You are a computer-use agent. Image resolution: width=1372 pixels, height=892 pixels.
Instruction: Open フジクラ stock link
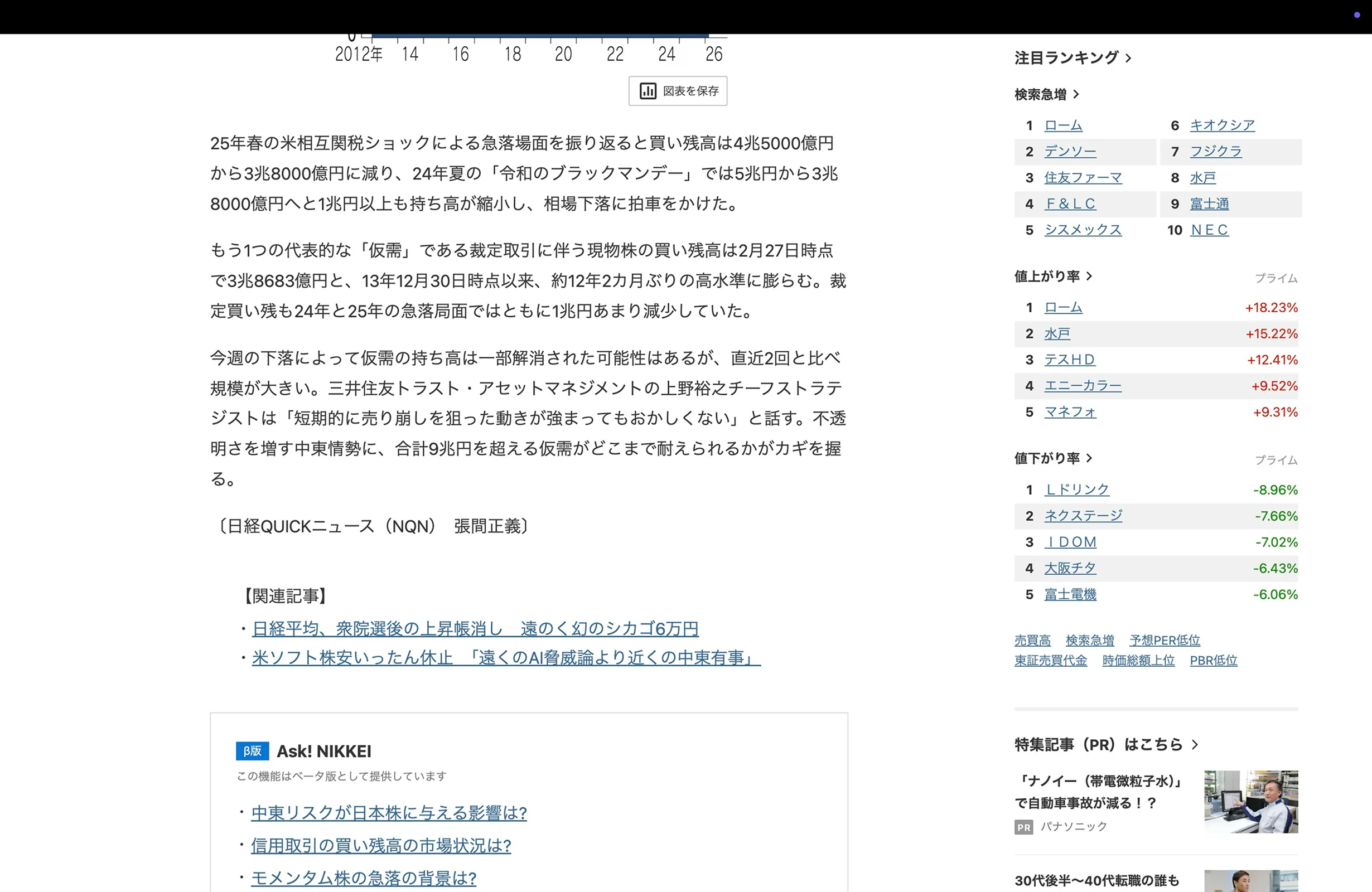coord(1216,152)
